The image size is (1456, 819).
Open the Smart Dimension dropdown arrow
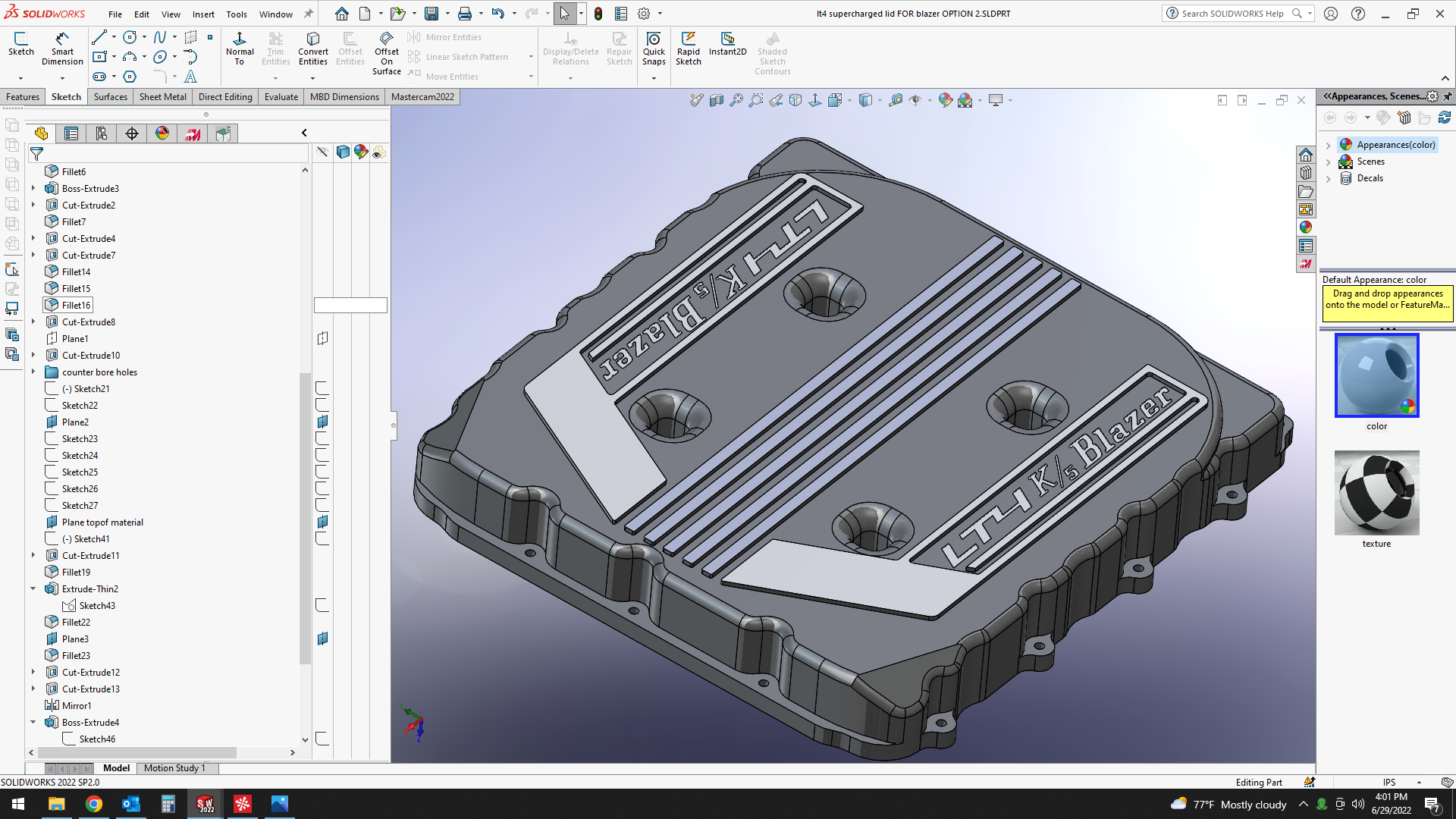pyautogui.click(x=62, y=78)
